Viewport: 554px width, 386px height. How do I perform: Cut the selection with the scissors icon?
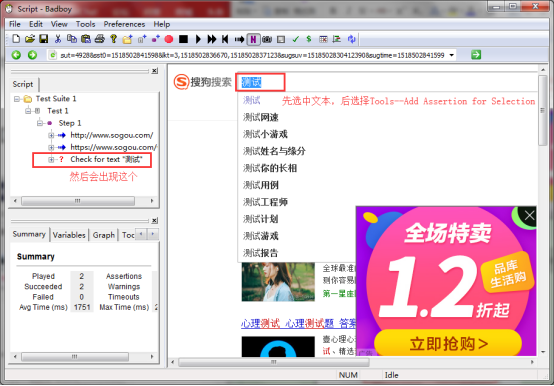[58, 39]
